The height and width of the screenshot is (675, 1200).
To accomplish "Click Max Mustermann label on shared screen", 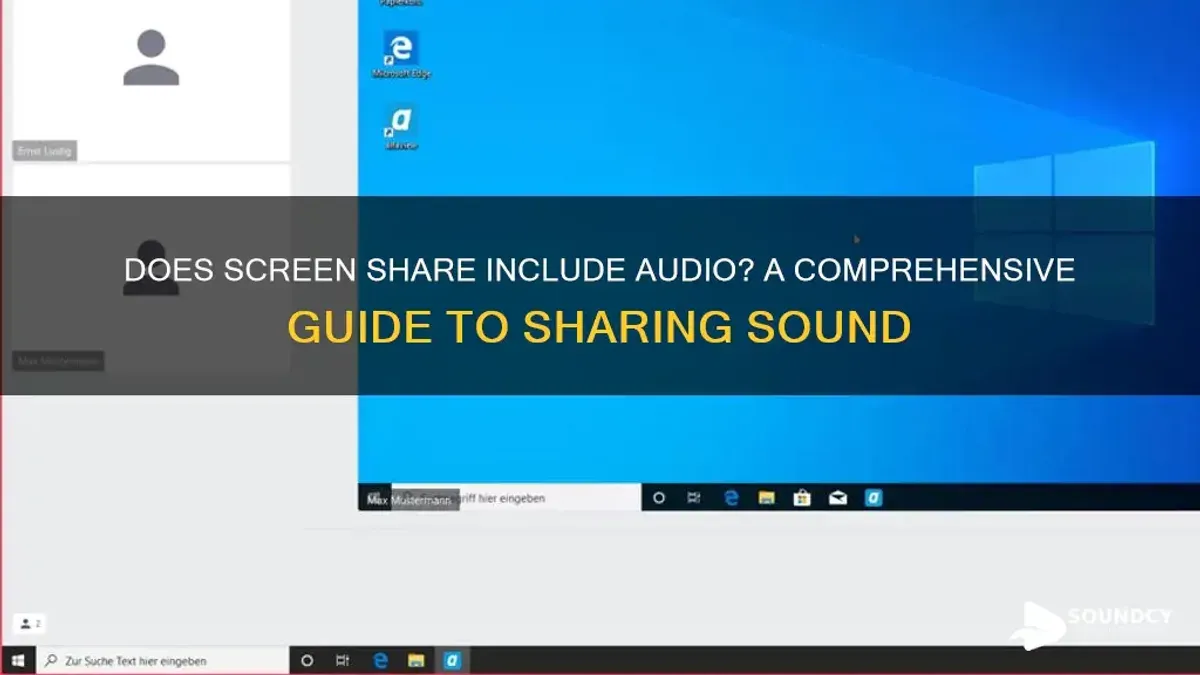I will pos(409,499).
